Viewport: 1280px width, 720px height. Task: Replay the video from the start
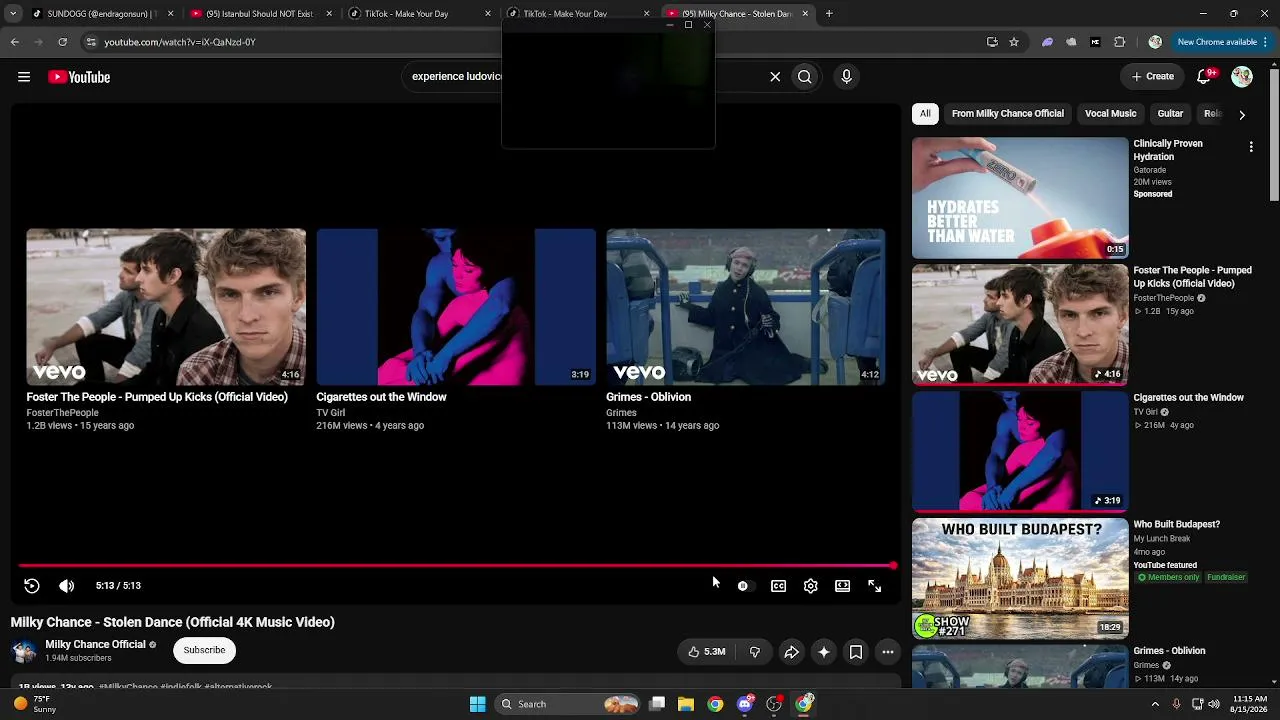click(x=32, y=586)
